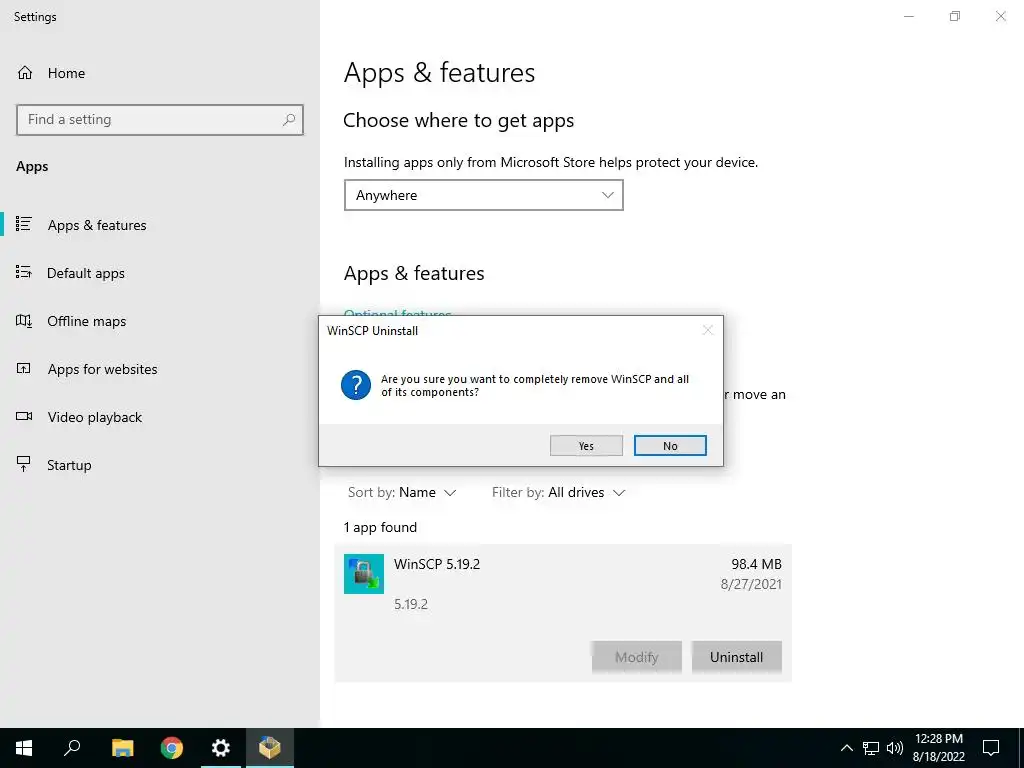
Task: Confirm WinSCP removal with Yes button
Action: [586, 445]
